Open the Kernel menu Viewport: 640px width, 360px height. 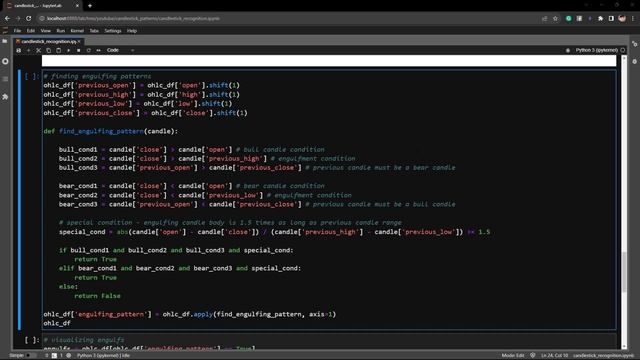[x=77, y=31]
